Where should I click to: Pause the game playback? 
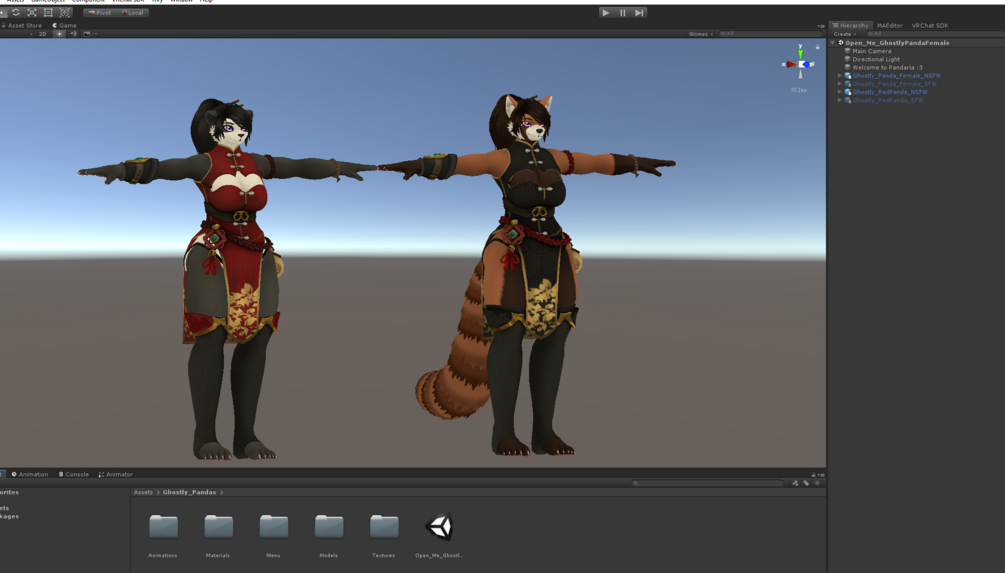622,13
